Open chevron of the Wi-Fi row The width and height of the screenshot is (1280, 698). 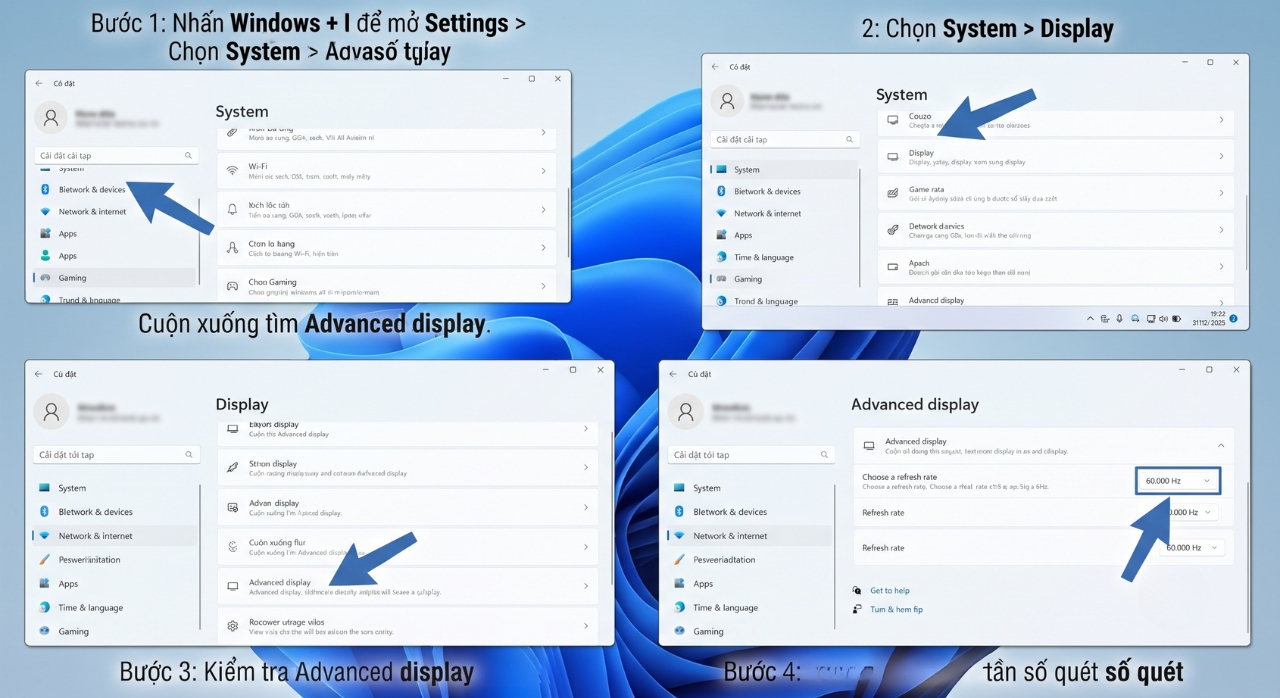click(543, 171)
